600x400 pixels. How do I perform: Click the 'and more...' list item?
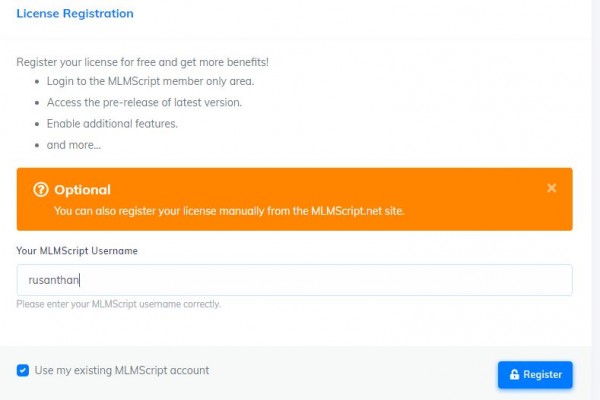coord(74,145)
